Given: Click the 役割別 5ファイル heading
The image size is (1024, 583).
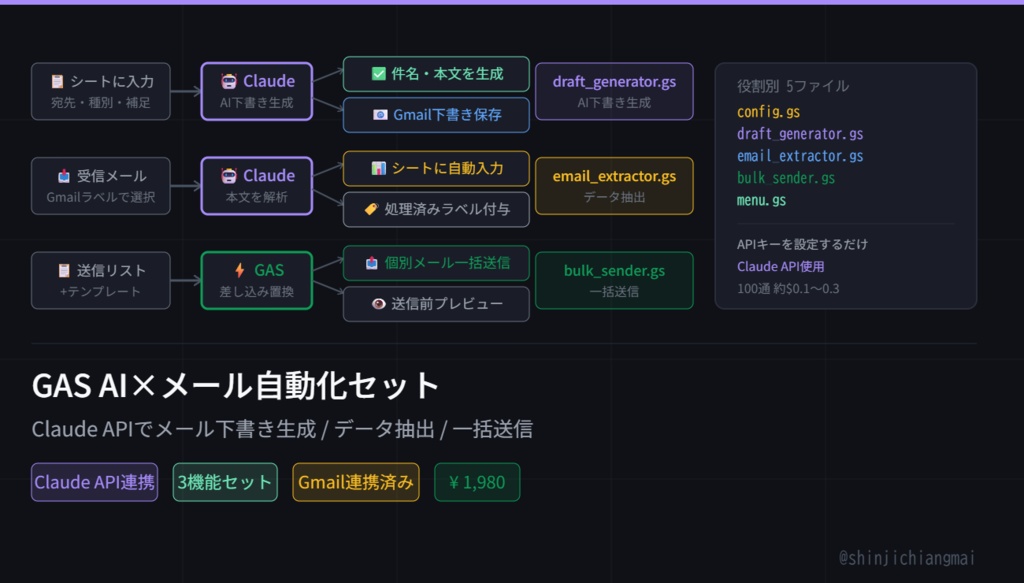Looking at the screenshot, I should (x=793, y=86).
